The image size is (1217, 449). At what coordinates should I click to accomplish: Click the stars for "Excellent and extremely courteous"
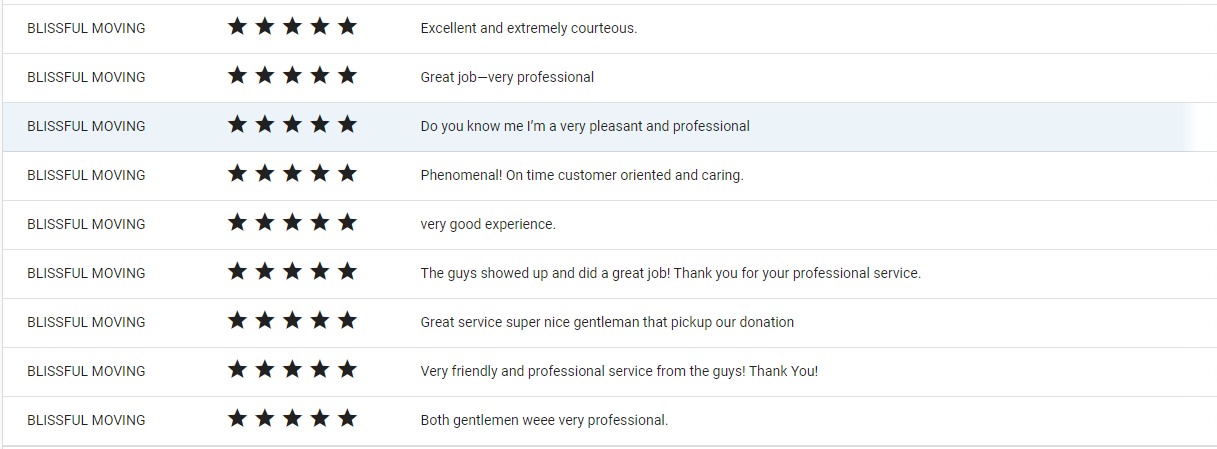tap(292, 27)
